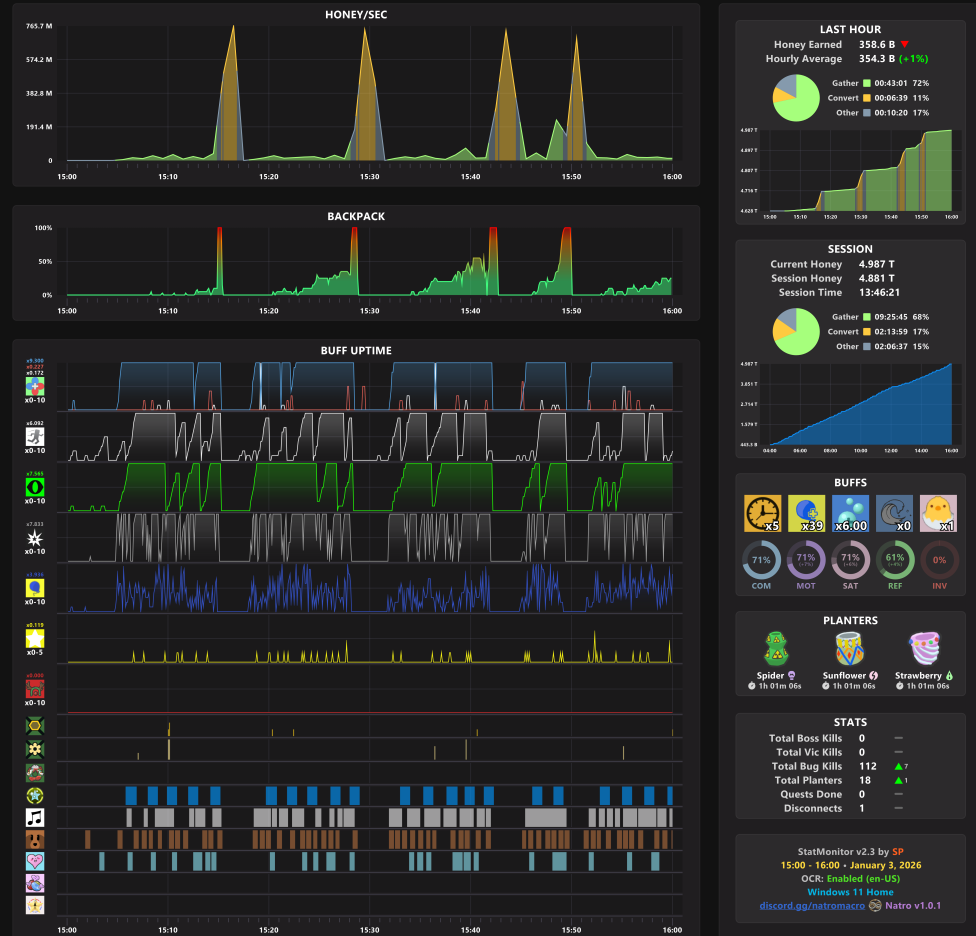The image size is (976, 936).
Task: Click the COM 71% circular gauge
Action: point(761,560)
